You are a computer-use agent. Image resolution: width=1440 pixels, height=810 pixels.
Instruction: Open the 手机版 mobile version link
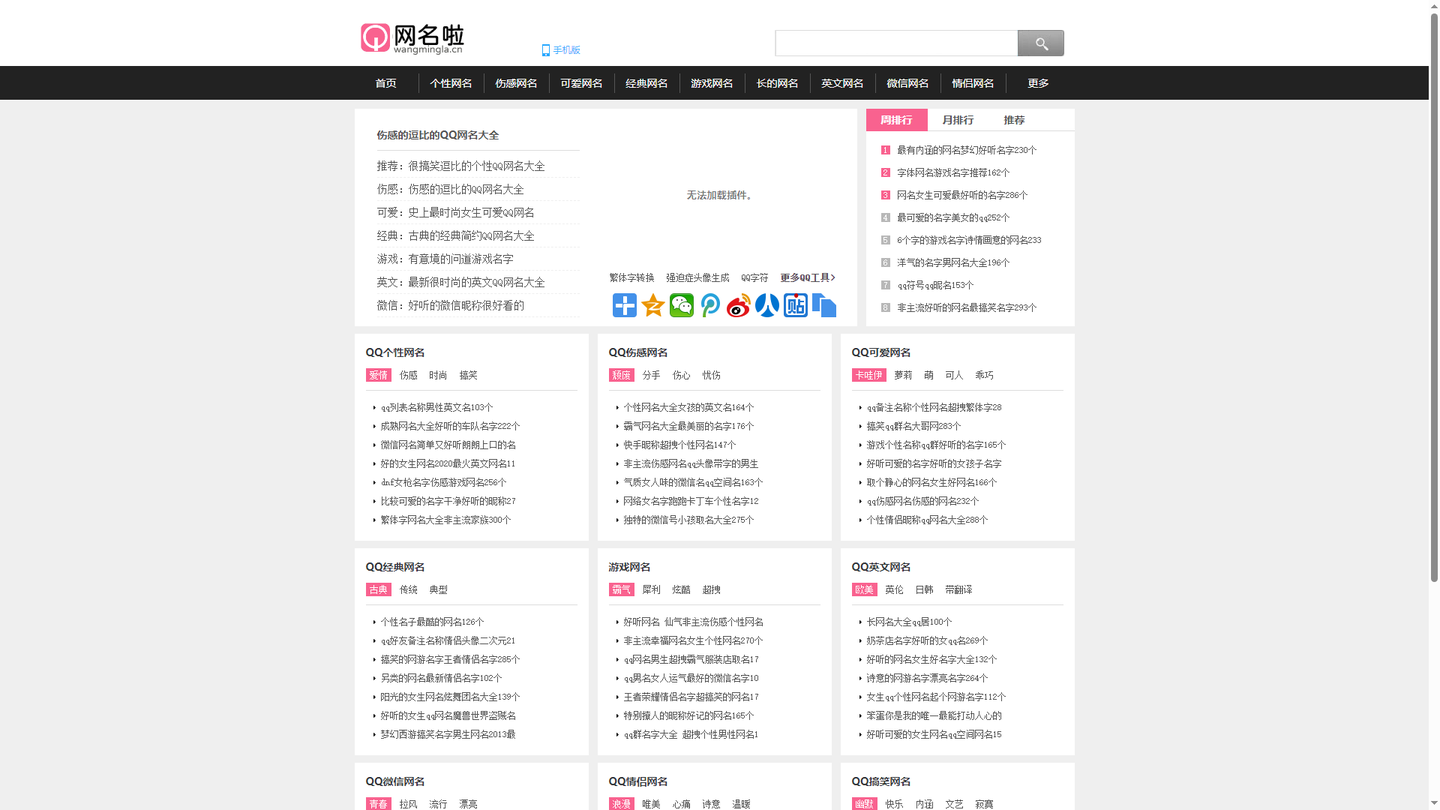coord(561,50)
